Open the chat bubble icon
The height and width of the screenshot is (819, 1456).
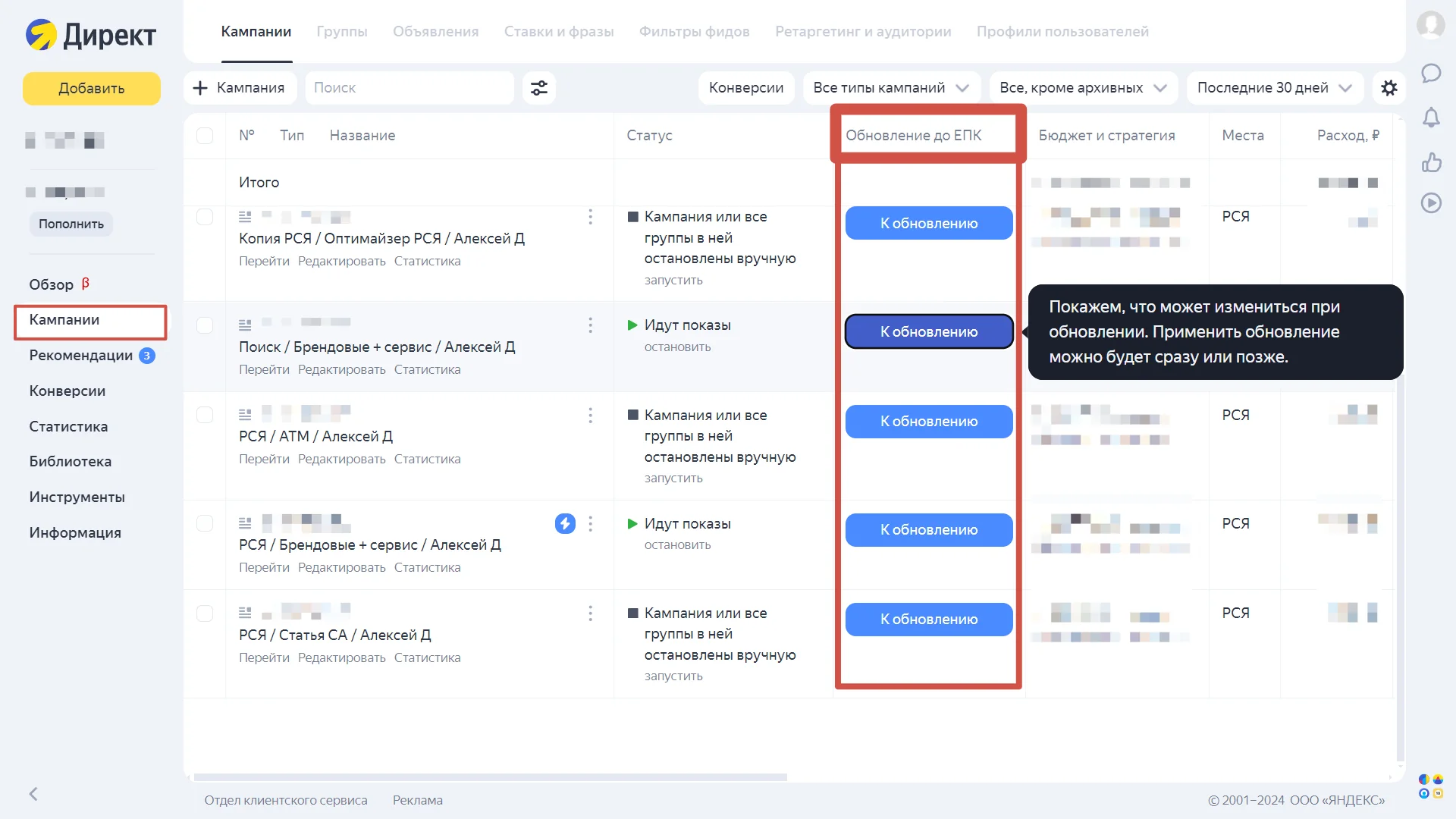1431,73
